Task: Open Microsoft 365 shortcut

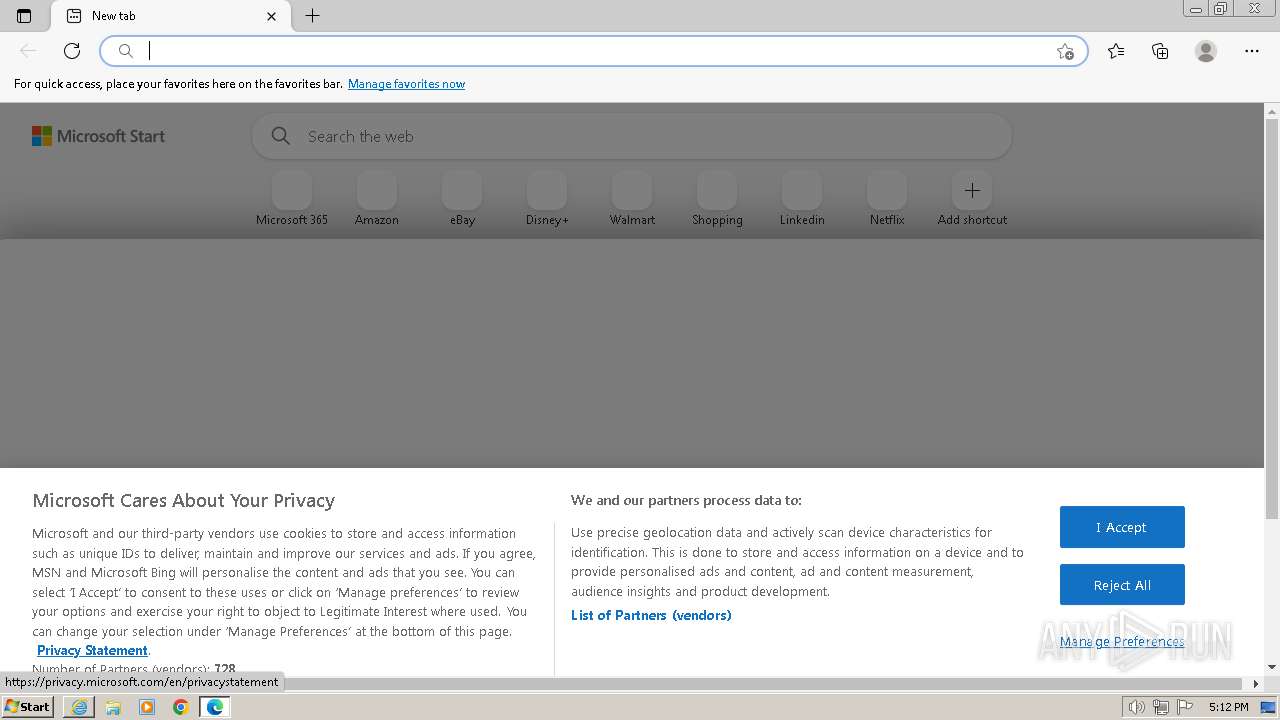Action: pos(292,199)
